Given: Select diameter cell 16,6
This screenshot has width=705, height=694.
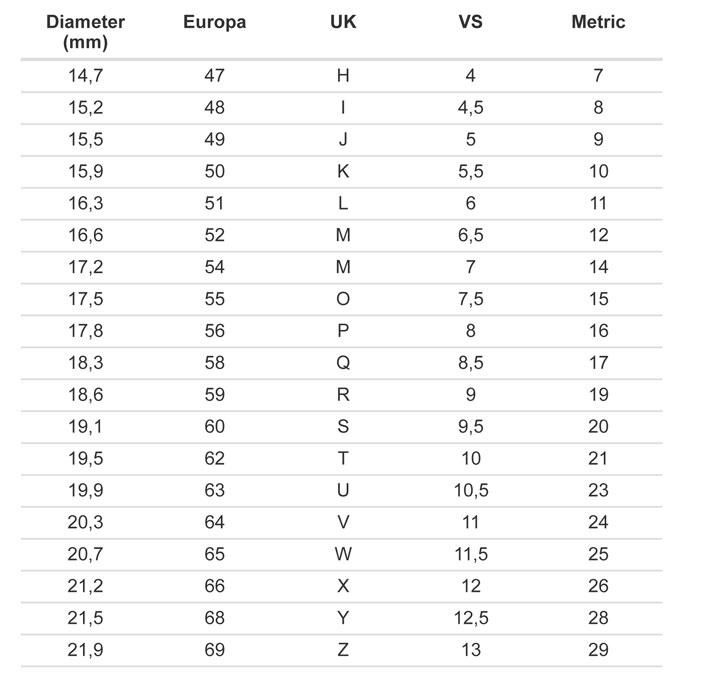Looking at the screenshot, I should 85,235.
